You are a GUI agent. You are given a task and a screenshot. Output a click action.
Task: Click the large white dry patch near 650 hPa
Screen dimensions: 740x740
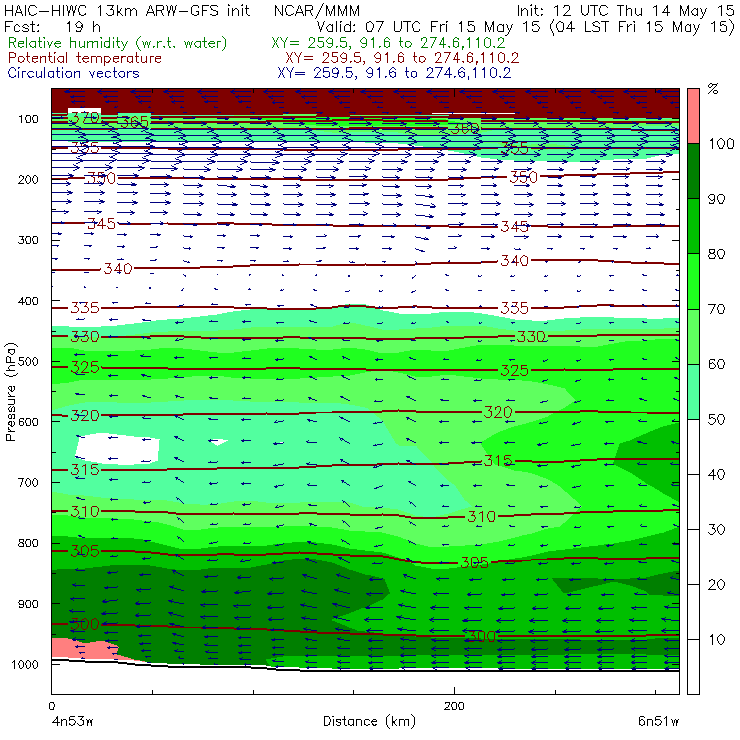117,449
